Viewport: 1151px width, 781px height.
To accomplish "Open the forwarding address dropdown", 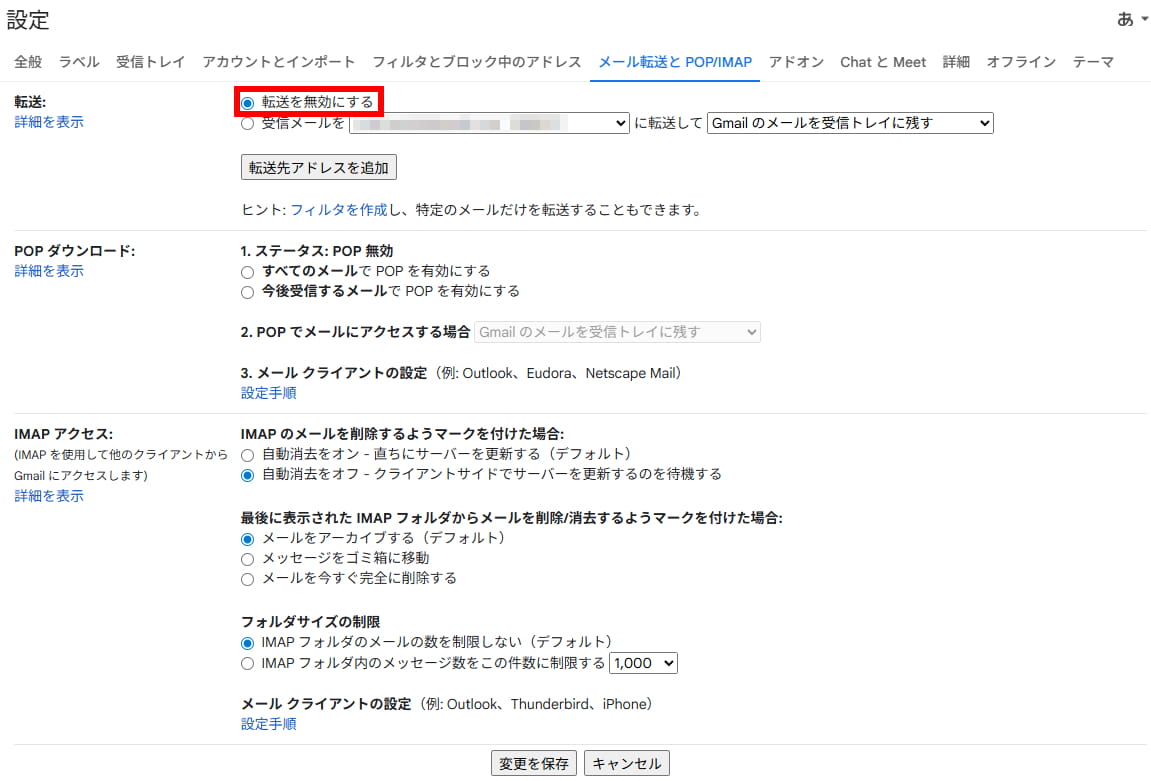I will click(x=488, y=123).
